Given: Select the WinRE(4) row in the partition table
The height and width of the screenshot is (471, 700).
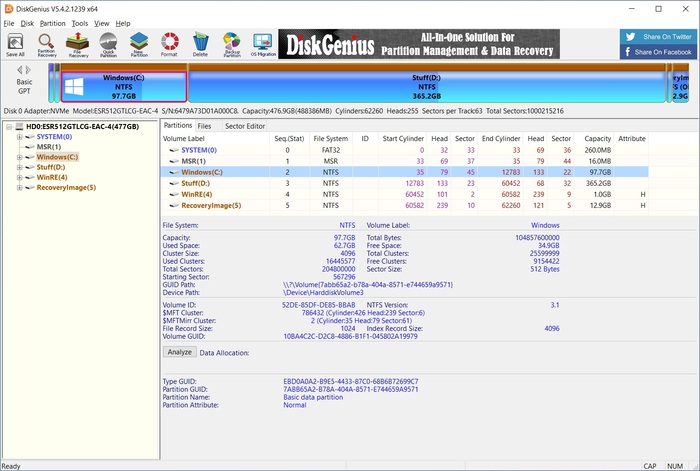Looking at the screenshot, I should [404, 194].
